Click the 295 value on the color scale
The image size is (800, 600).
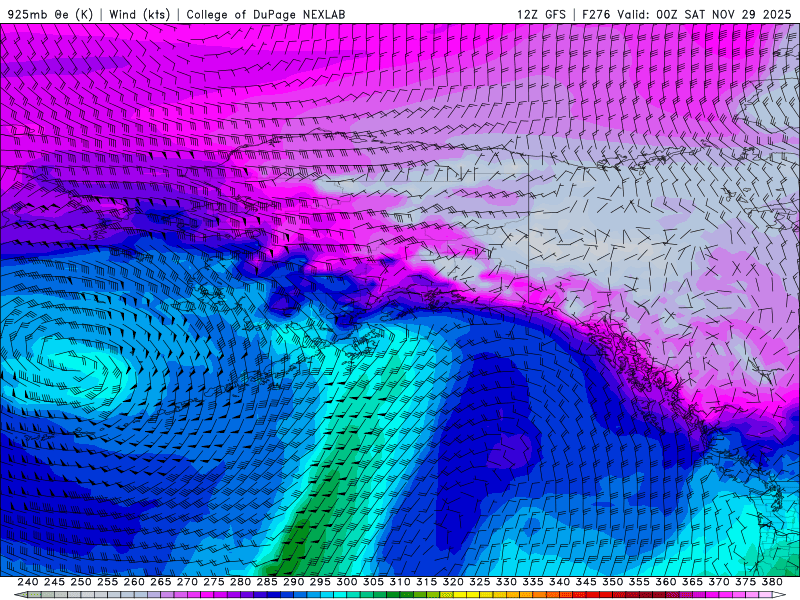[320, 582]
